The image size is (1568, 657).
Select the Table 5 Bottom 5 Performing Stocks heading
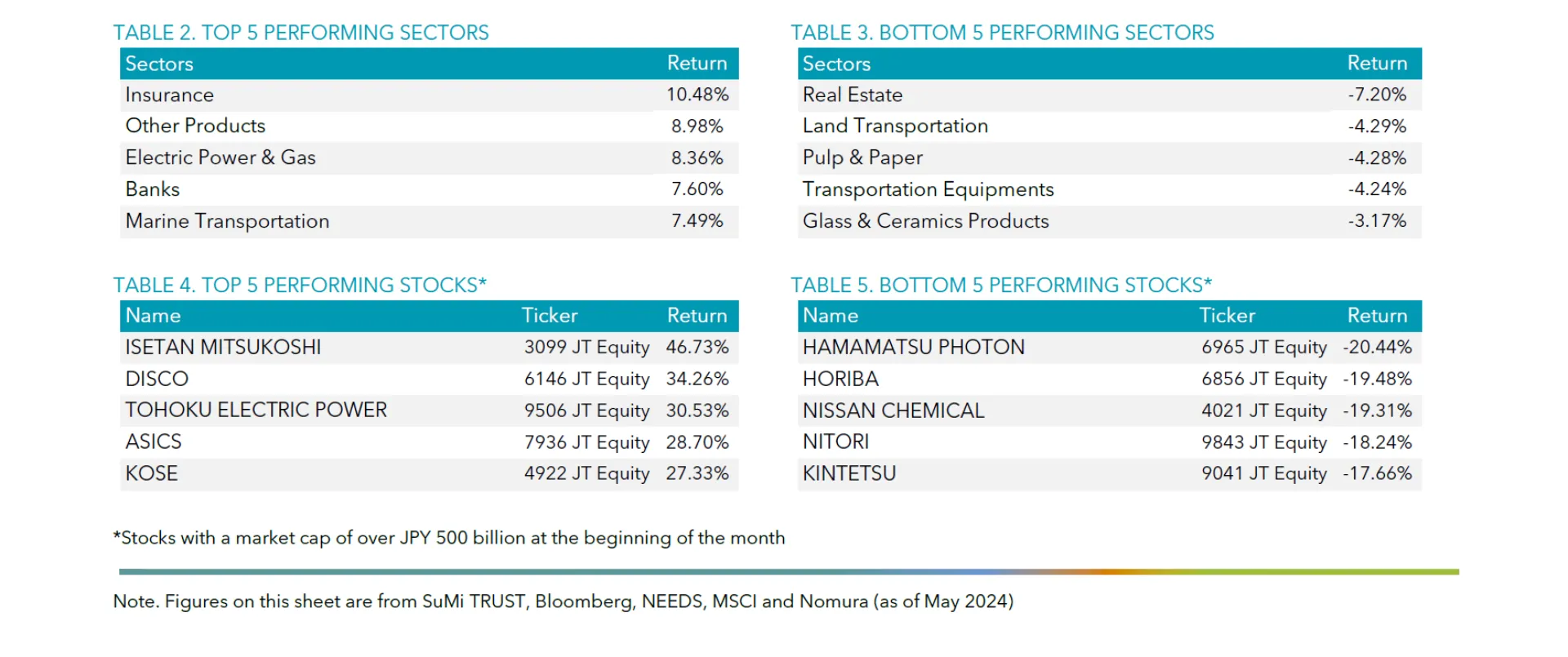(1001, 285)
